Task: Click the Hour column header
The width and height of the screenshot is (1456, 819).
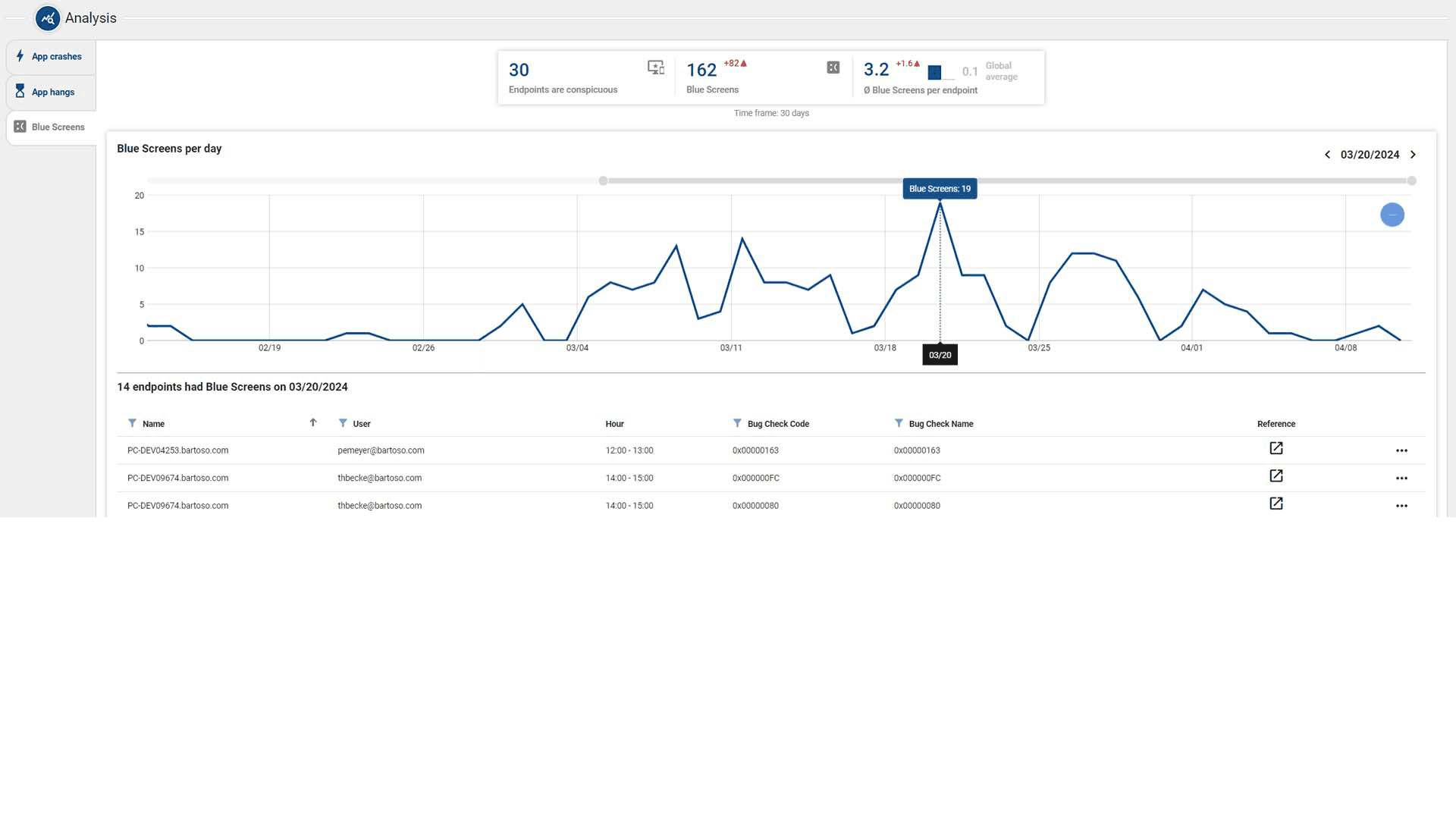Action: pyautogui.click(x=614, y=424)
